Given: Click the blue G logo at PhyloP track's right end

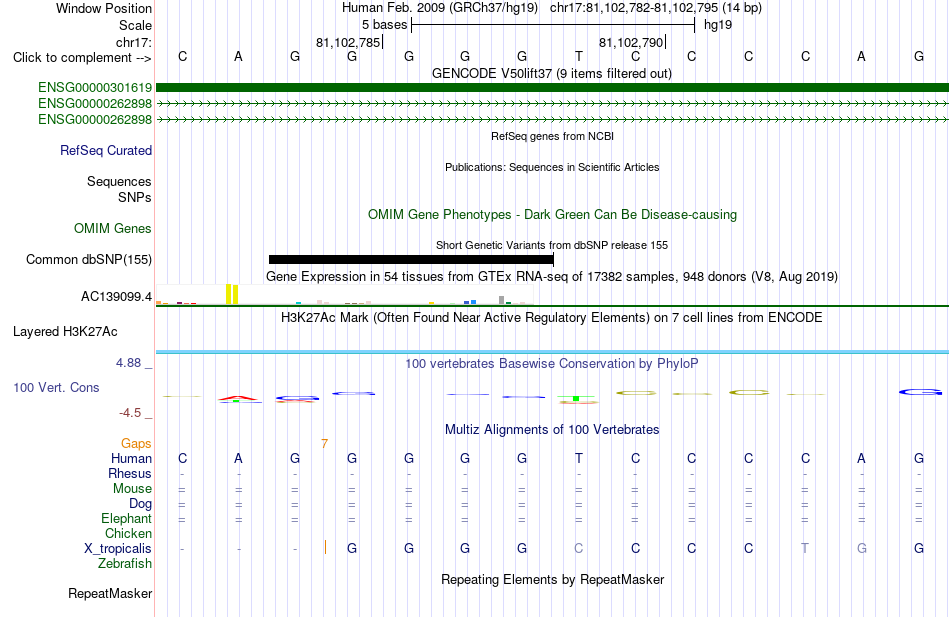Looking at the screenshot, I should pos(920,393).
